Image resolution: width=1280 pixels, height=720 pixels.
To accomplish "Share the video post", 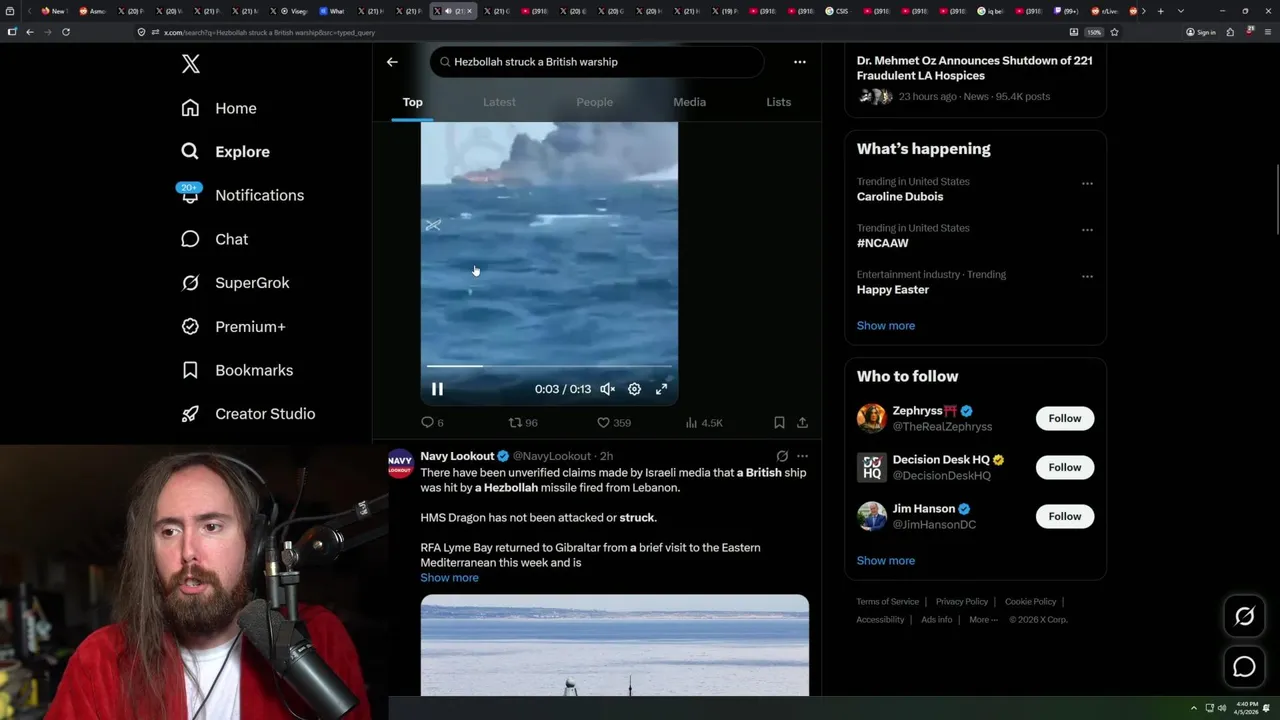I will (x=802, y=423).
